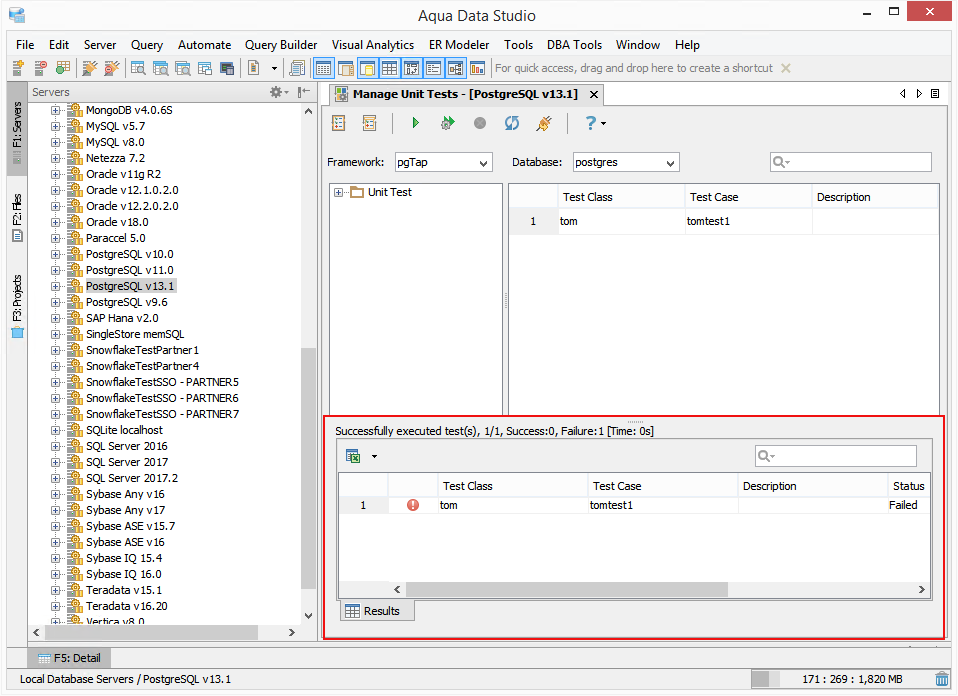Screen dimensions: 958x696
Task: Click the trash can memory icon
Action: [942, 679]
